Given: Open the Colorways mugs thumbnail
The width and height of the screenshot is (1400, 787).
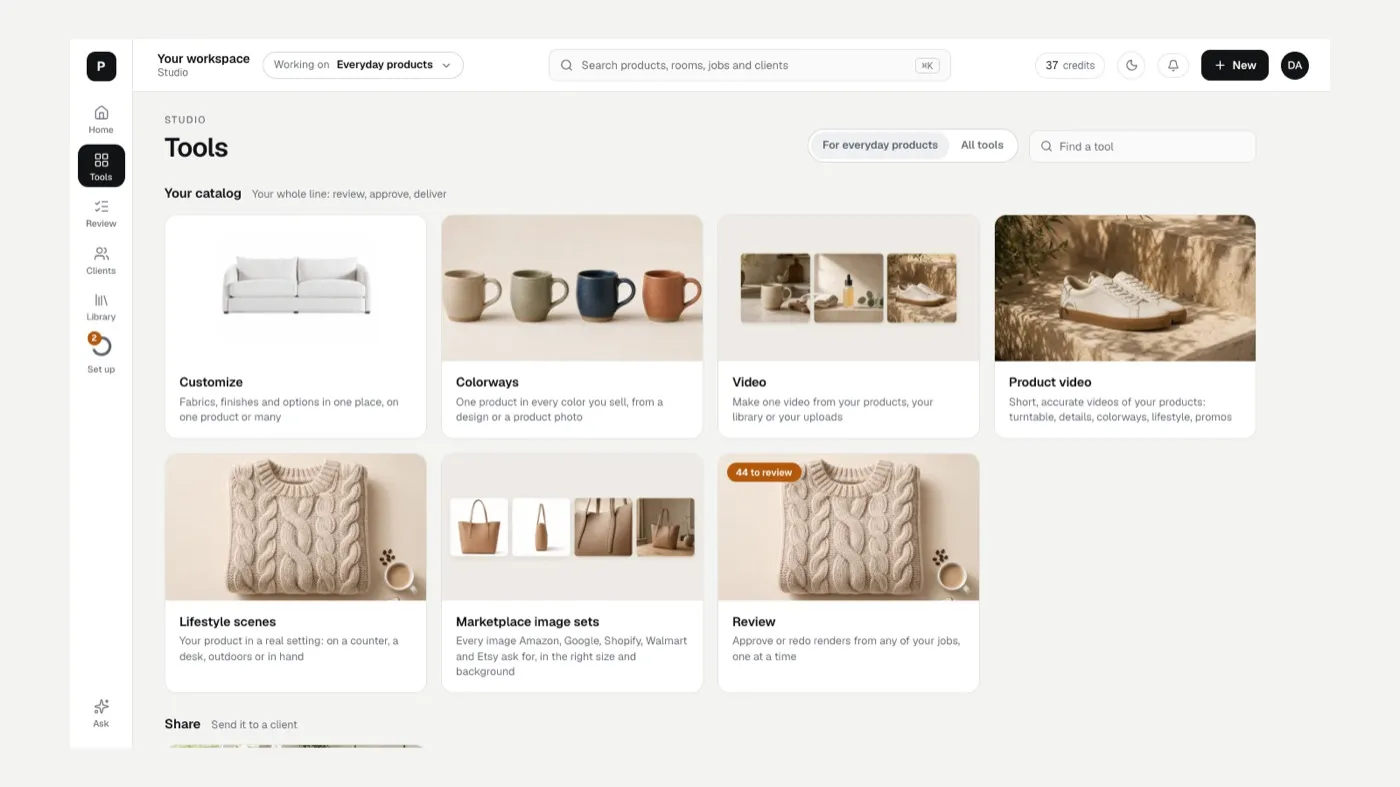Looking at the screenshot, I should [x=572, y=288].
